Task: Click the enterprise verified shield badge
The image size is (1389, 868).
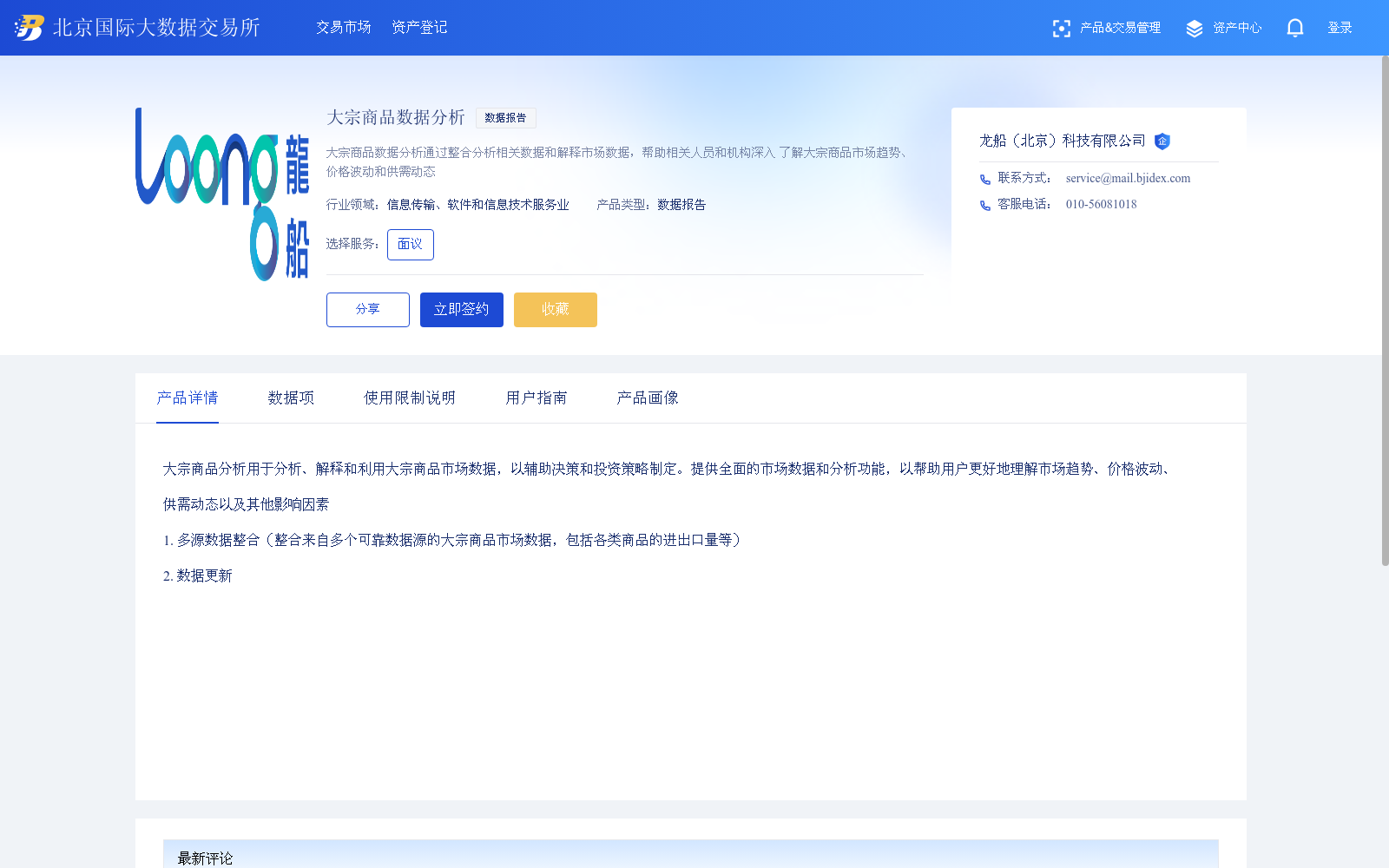Action: (x=1162, y=141)
